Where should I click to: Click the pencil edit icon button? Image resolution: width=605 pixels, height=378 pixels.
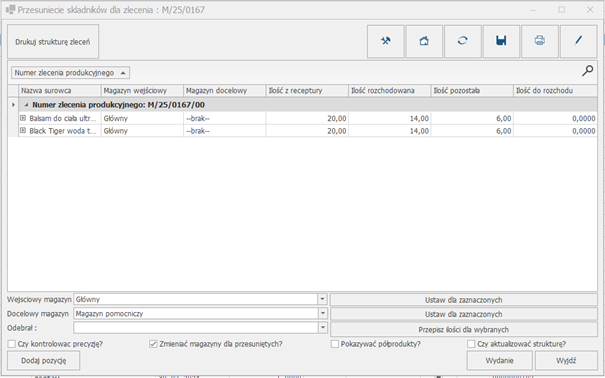point(578,41)
